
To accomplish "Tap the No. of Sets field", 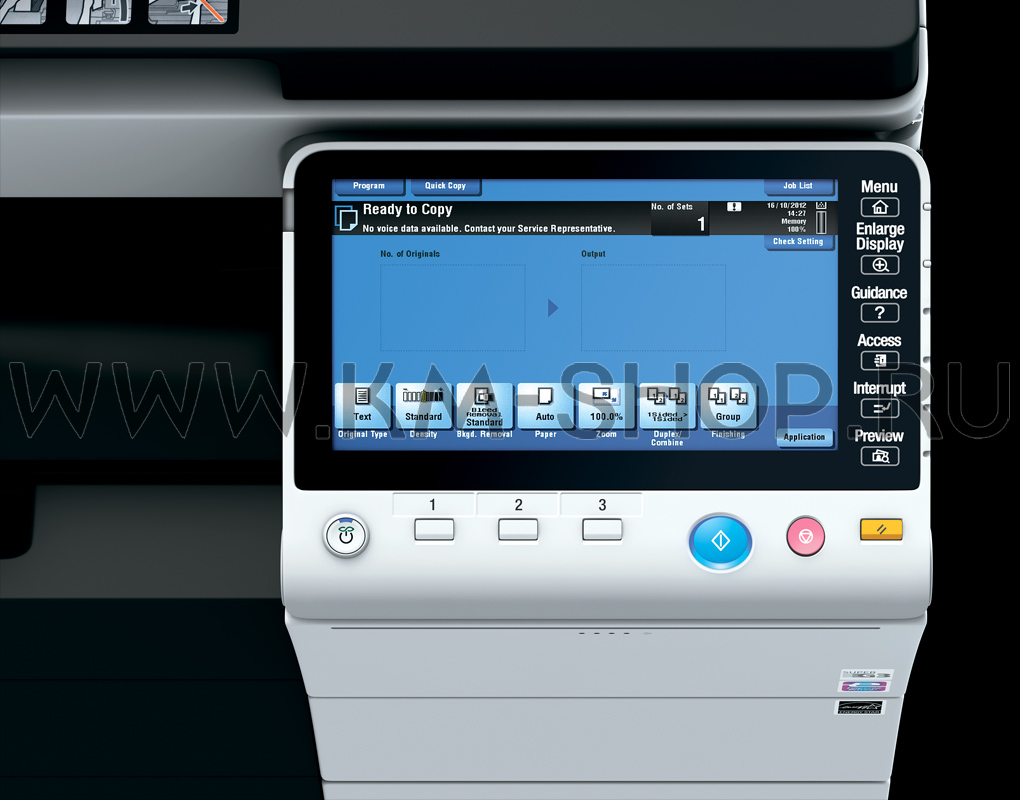I will [x=680, y=219].
